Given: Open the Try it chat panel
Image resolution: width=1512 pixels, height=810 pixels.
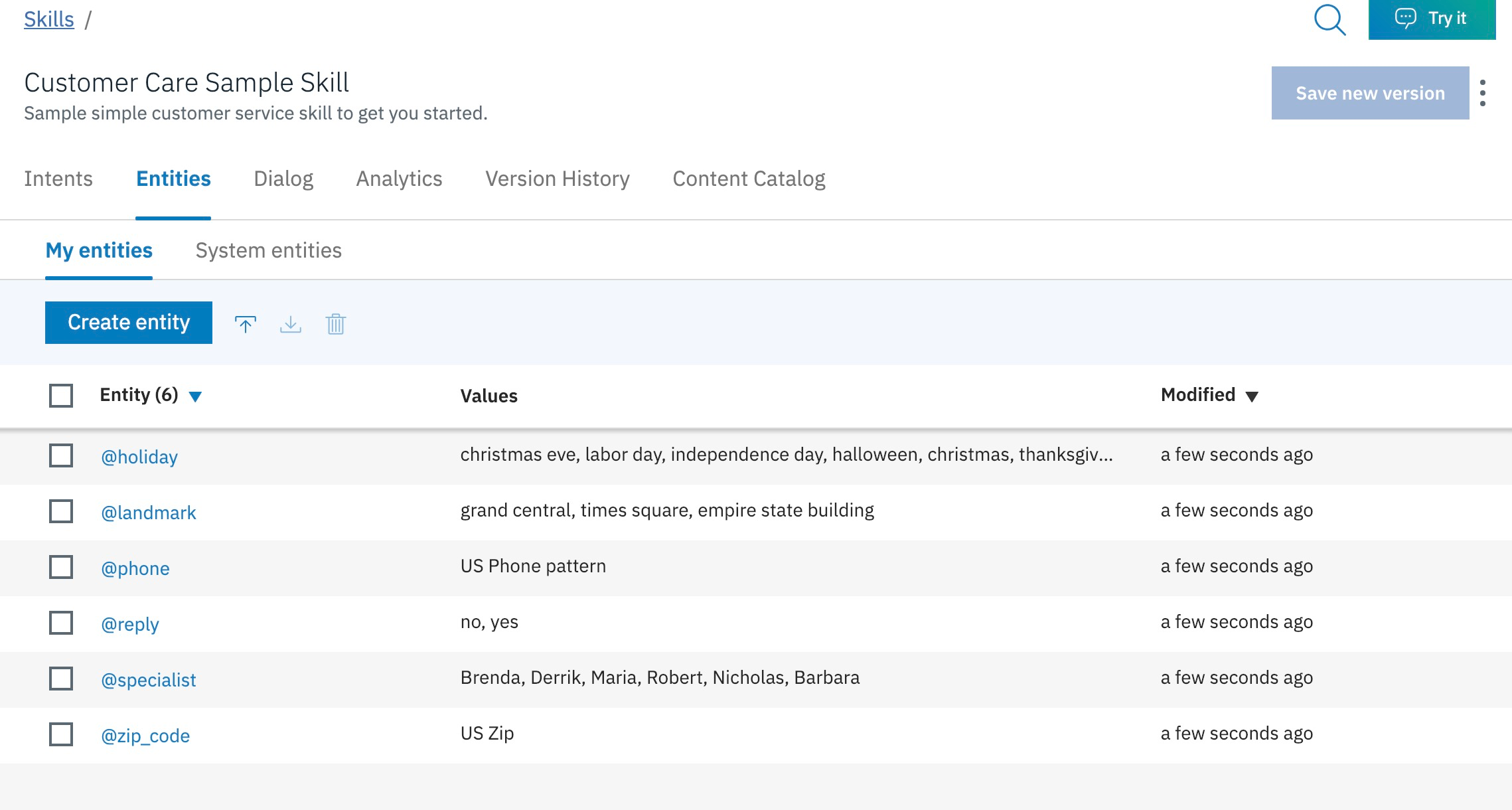Looking at the screenshot, I should 1431,19.
